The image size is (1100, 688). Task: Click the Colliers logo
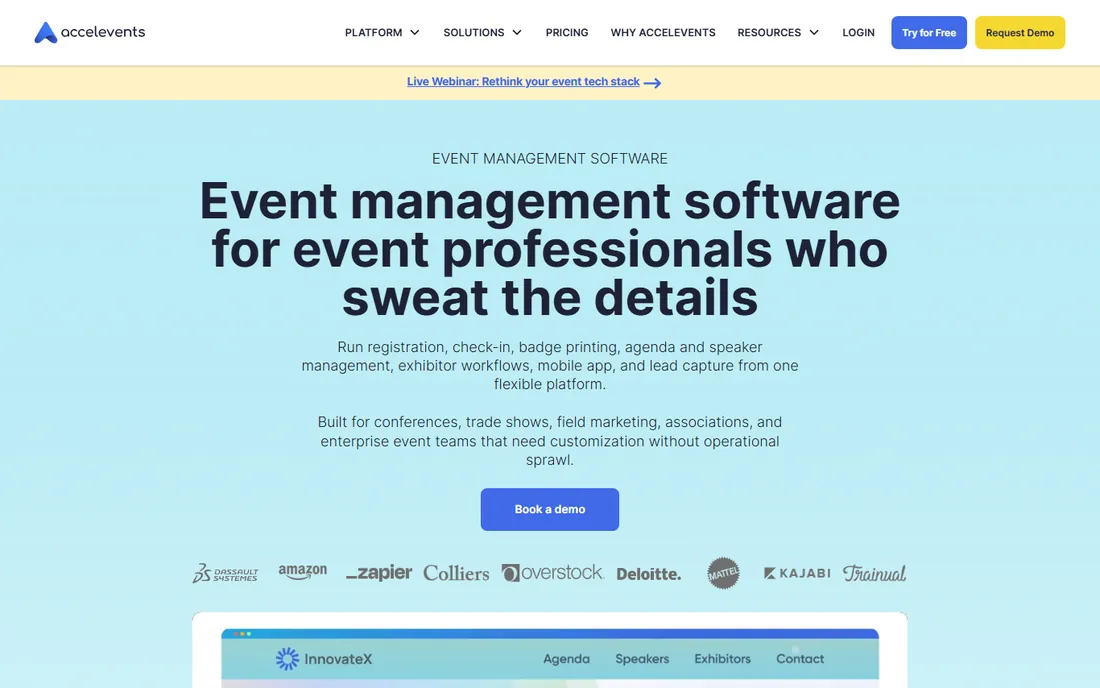coord(456,573)
